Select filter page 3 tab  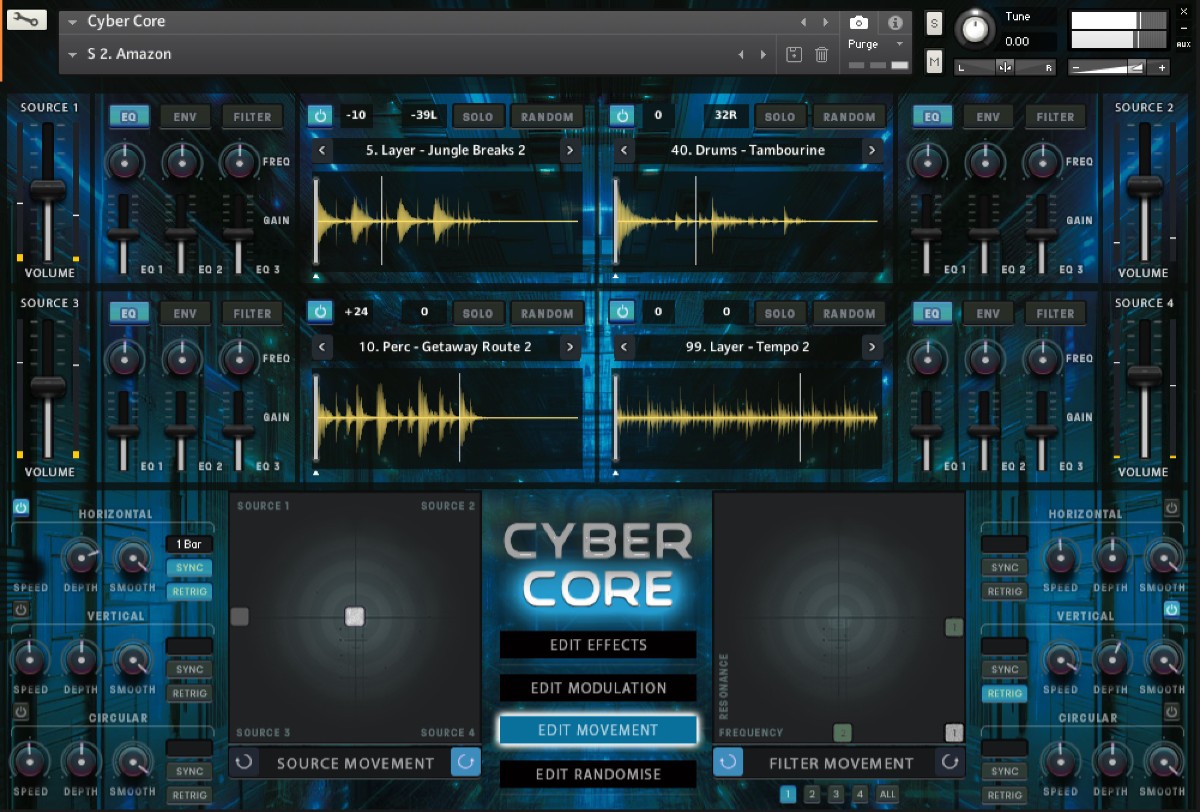(836, 795)
